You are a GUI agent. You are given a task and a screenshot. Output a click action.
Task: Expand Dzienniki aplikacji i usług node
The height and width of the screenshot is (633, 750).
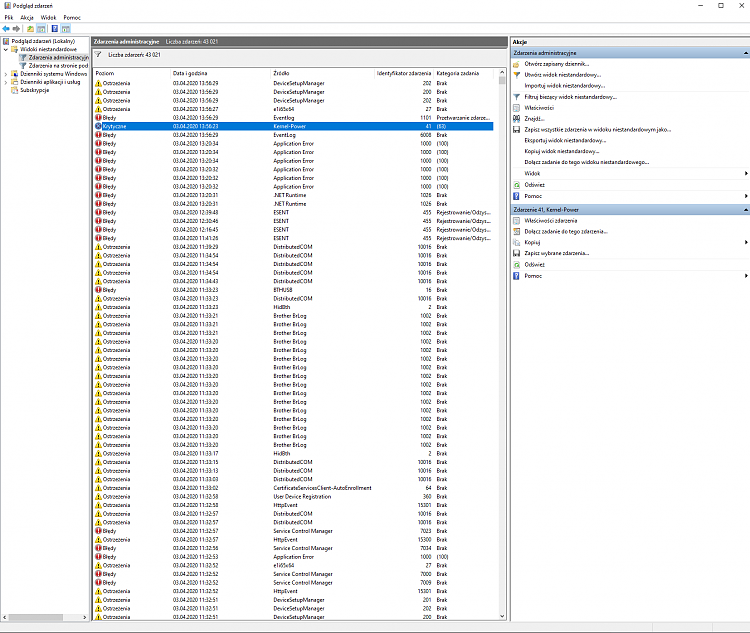pos(6,82)
